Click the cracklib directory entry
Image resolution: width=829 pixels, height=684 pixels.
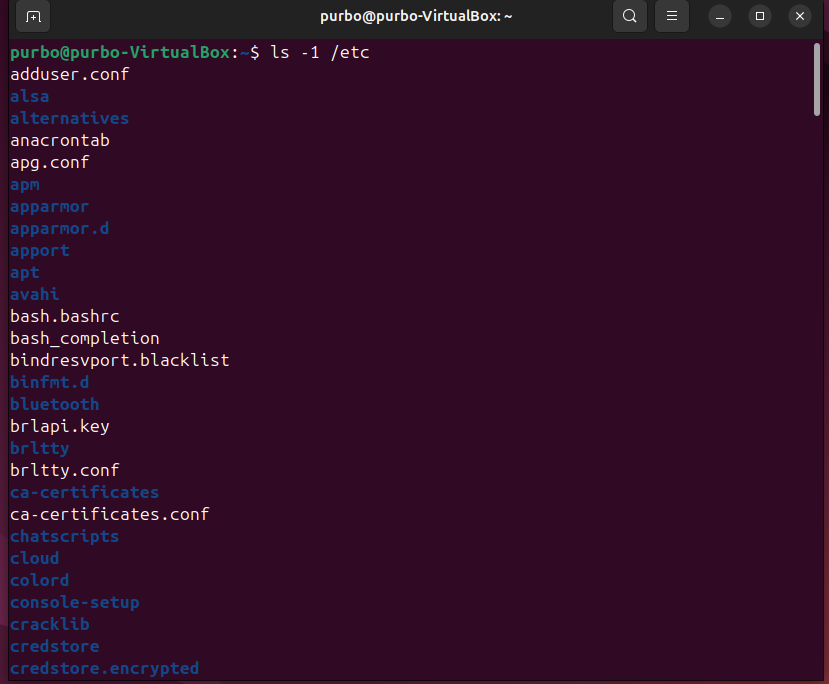point(50,625)
